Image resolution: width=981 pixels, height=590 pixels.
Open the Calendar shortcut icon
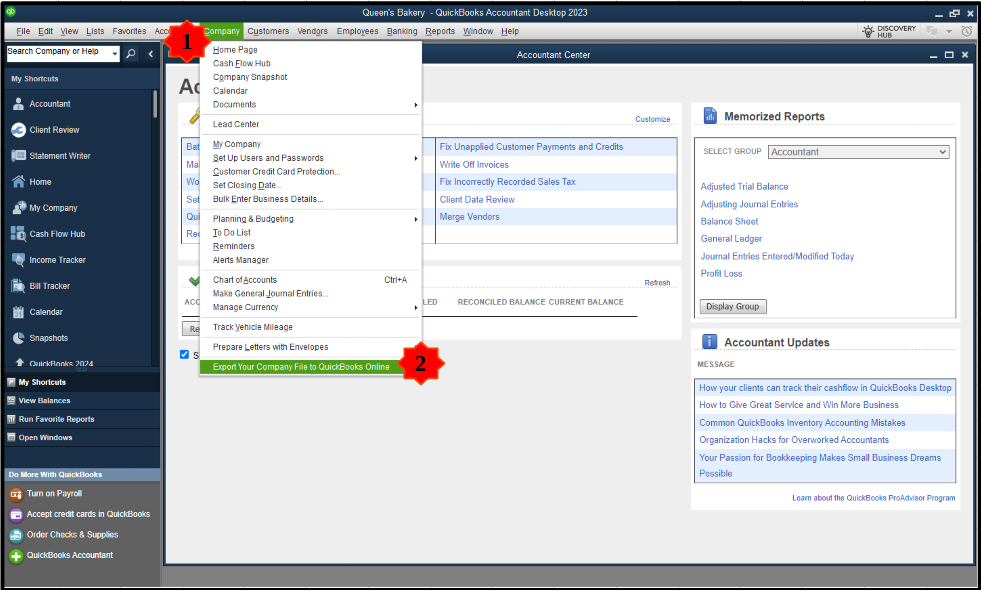pyautogui.click(x=18, y=312)
